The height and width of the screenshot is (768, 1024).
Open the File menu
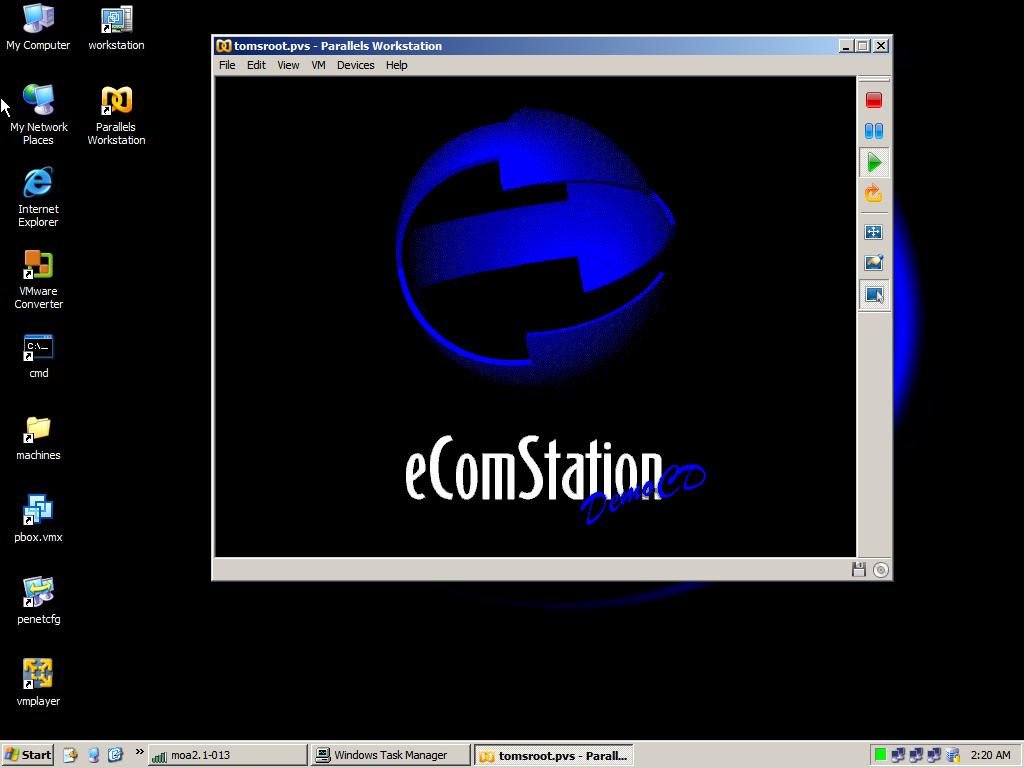(227, 65)
